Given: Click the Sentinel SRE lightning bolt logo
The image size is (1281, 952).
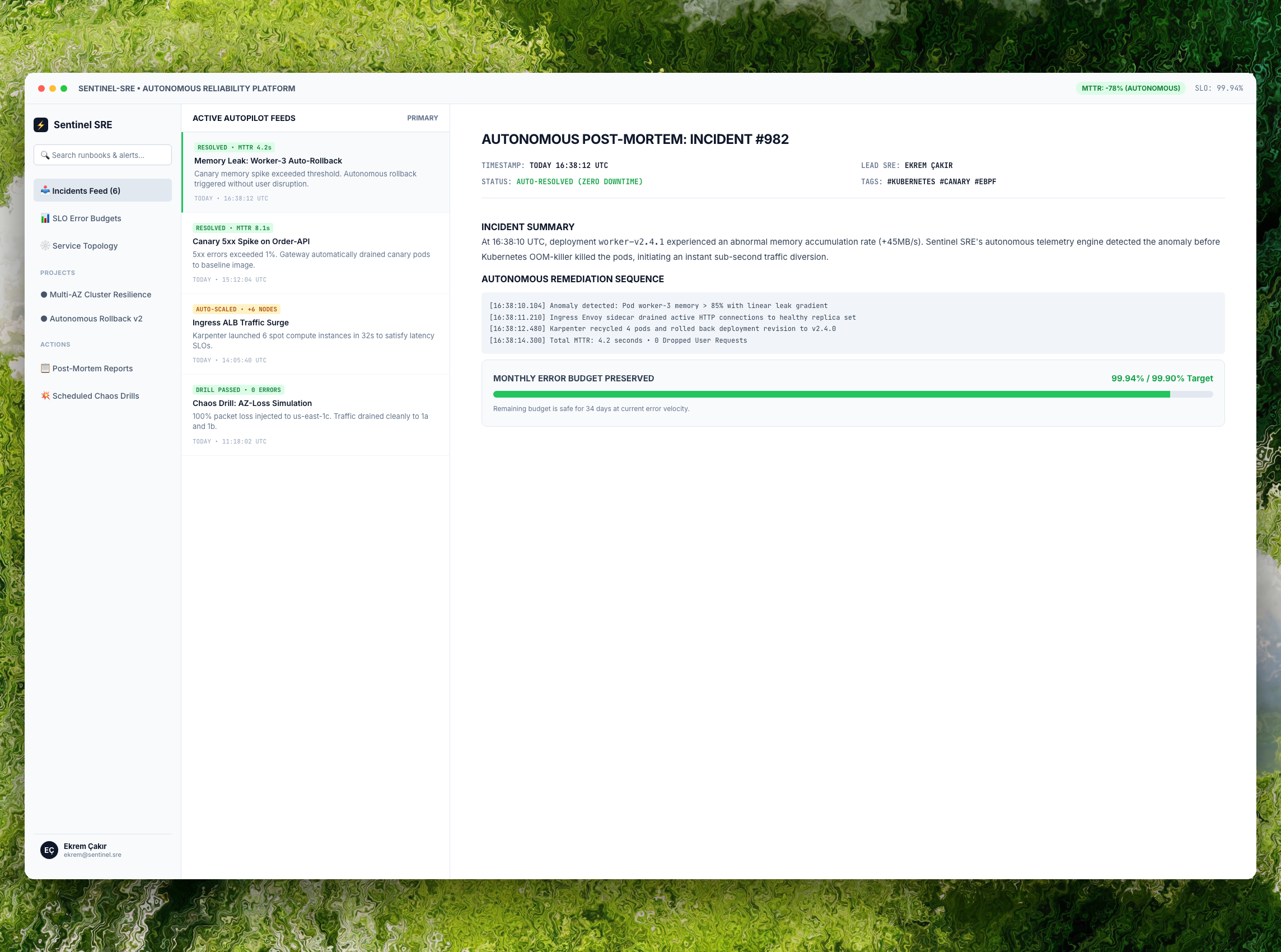Looking at the screenshot, I should tap(41, 125).
